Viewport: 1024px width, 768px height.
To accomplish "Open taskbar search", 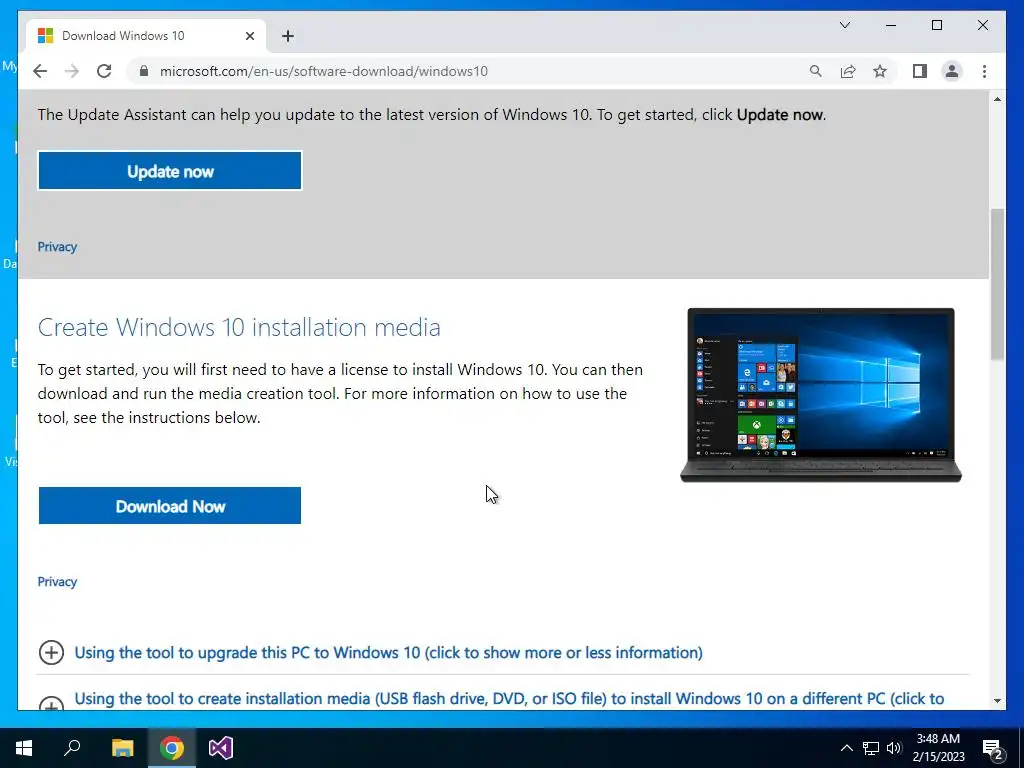I will pos(72,748).
